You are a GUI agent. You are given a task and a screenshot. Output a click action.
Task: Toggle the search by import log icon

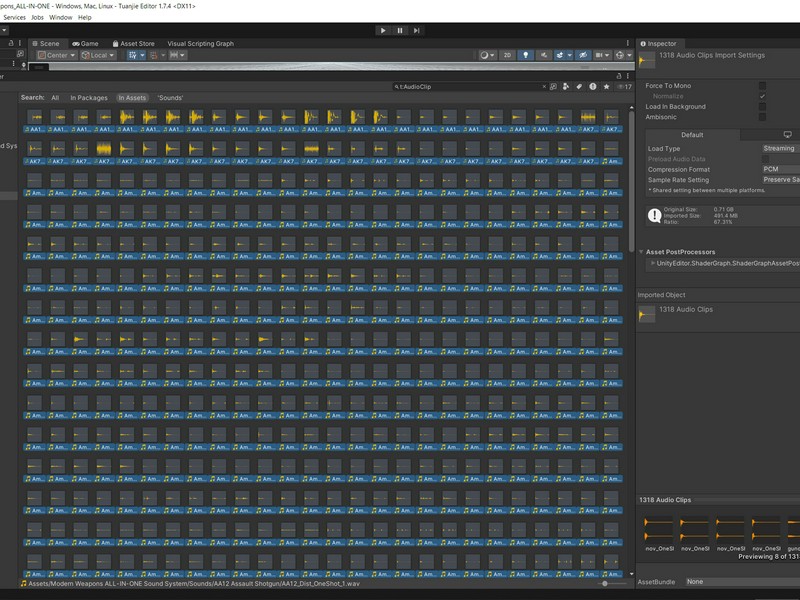(x=593, y=87)
